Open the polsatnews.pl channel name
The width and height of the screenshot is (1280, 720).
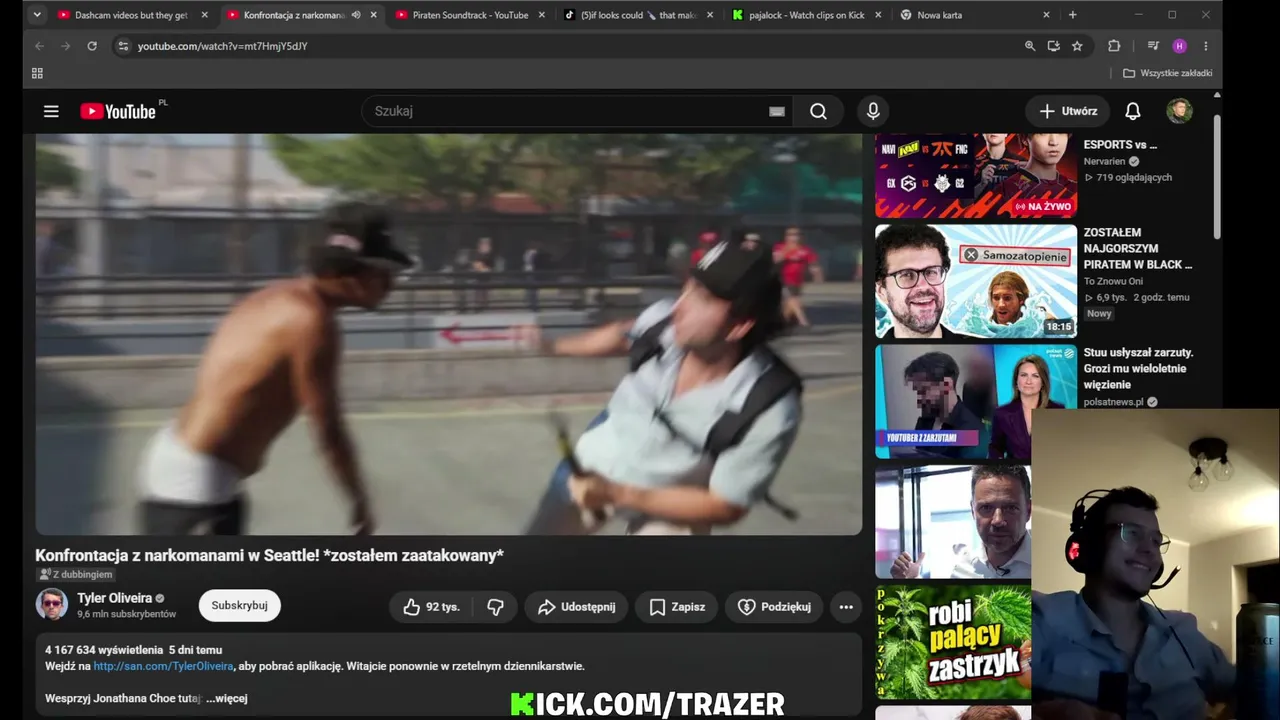(x=1114, y=402)
